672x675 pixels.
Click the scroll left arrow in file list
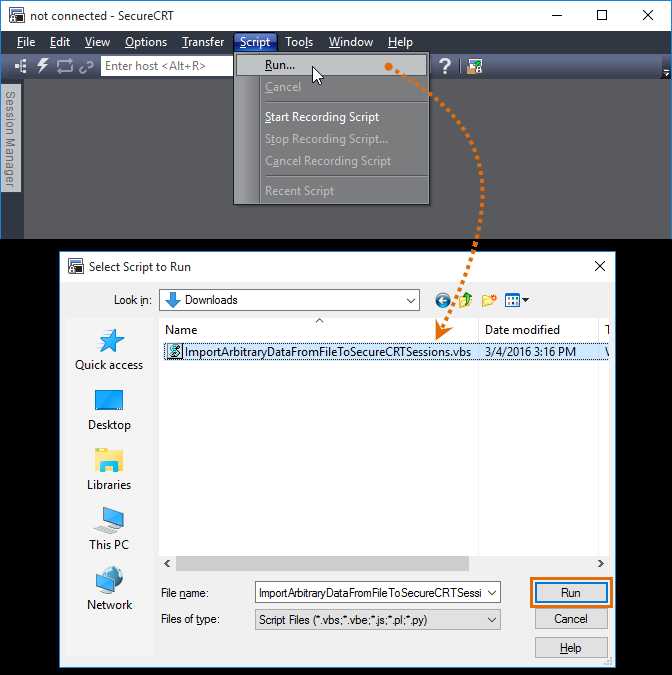click(167, 563)
